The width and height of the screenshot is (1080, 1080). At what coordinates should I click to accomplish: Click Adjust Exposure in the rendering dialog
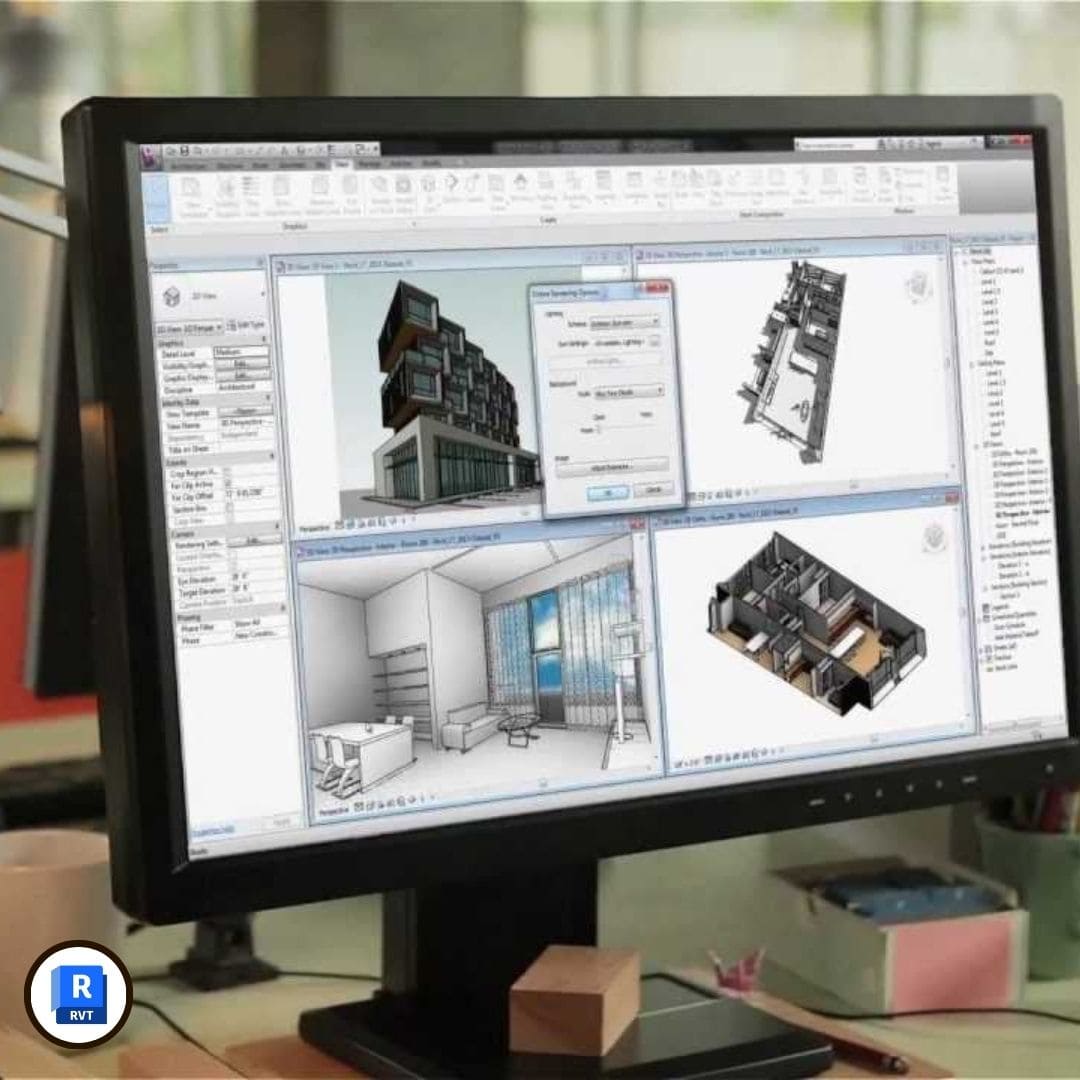612,467
